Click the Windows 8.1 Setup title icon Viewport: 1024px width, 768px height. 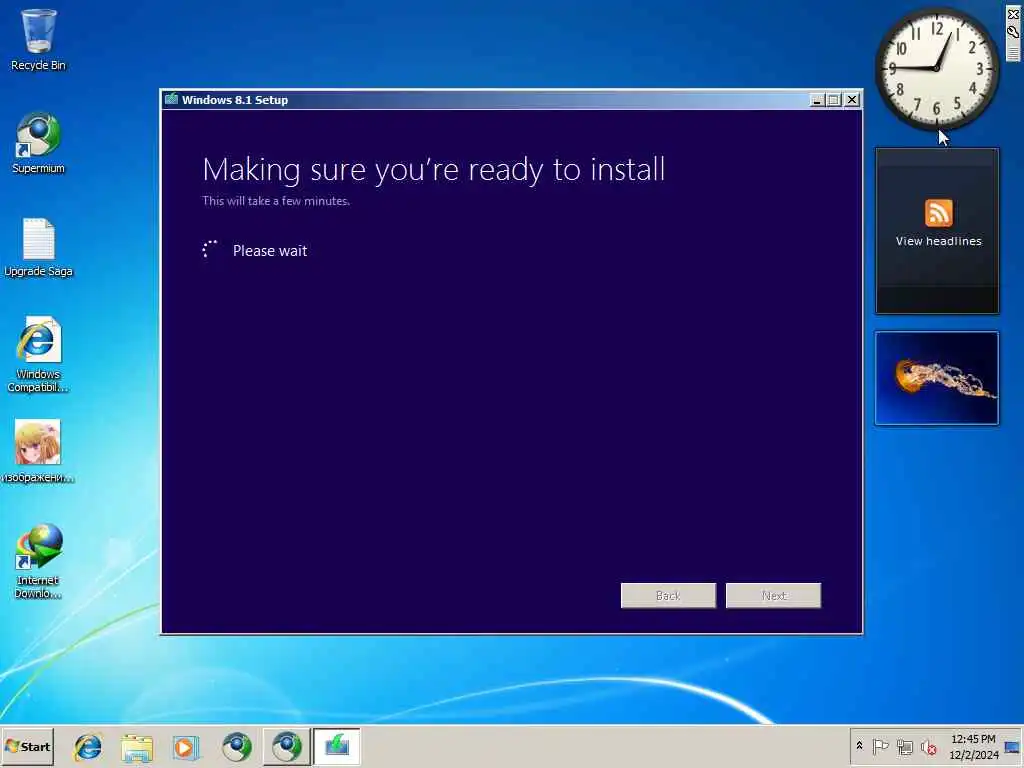click(172, 99)
